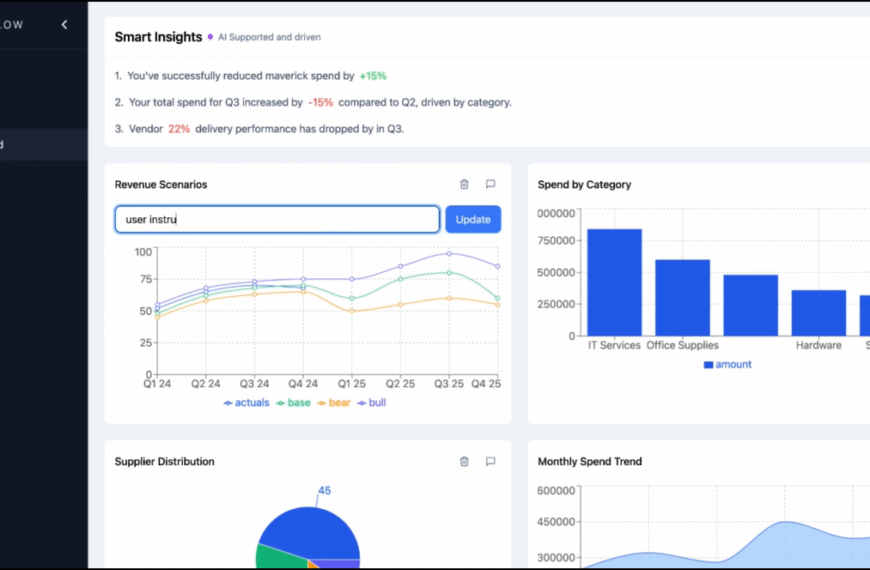Delete the Revenue Scenarios chart via trash icon

(x=464, y=184)
